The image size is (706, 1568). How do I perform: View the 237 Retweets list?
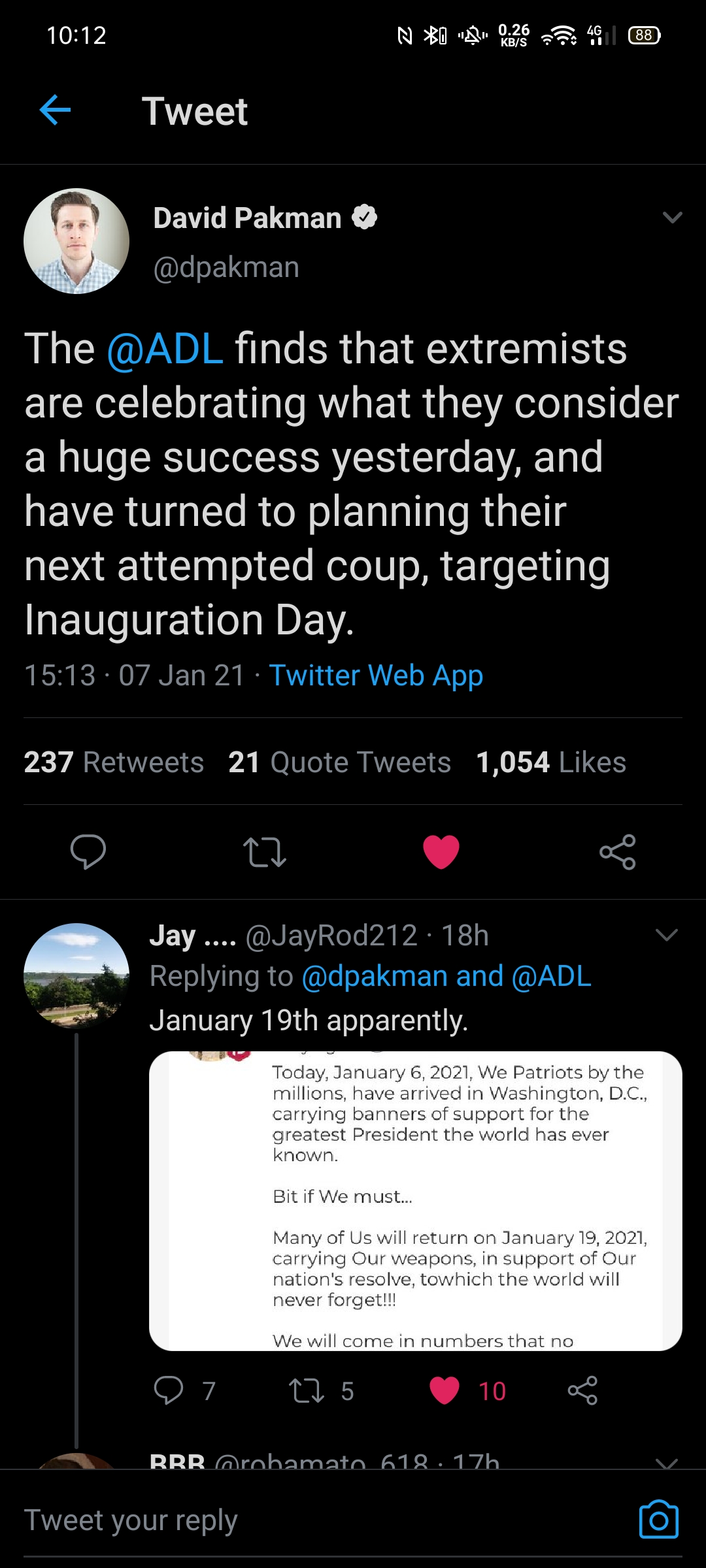[x=114, y=762]
